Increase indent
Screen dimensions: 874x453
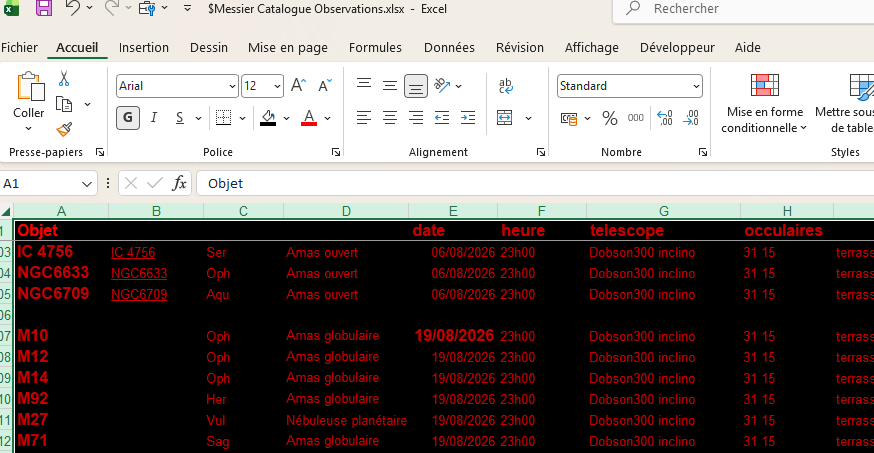tap(468, 118)
